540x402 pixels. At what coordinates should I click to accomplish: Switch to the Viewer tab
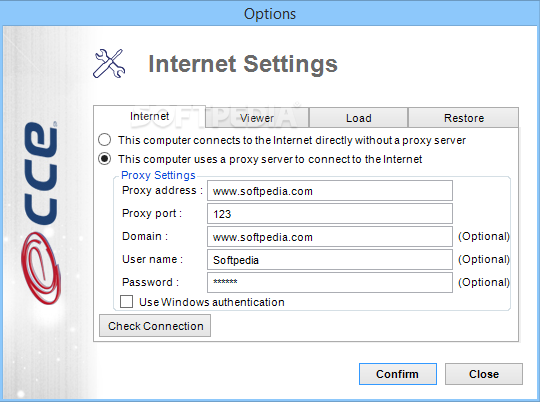coord(257,118)
